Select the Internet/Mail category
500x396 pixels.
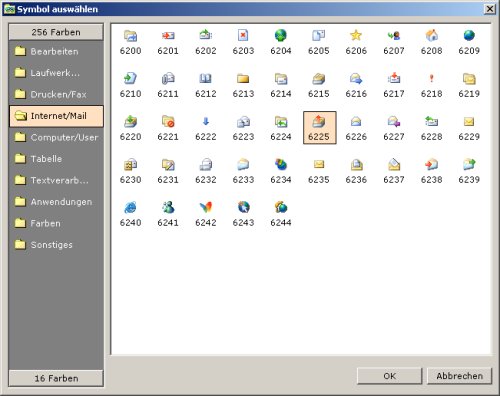(56, 116)
